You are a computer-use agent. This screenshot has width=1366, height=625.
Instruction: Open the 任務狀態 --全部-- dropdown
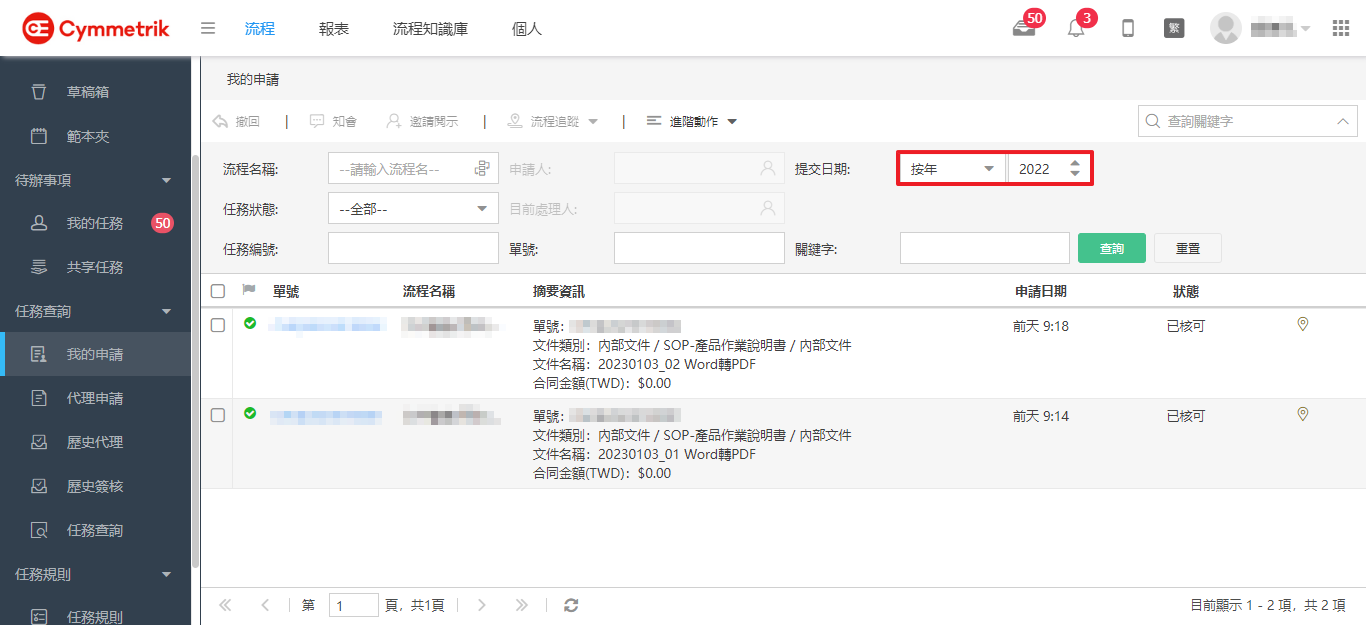(413, 208)
